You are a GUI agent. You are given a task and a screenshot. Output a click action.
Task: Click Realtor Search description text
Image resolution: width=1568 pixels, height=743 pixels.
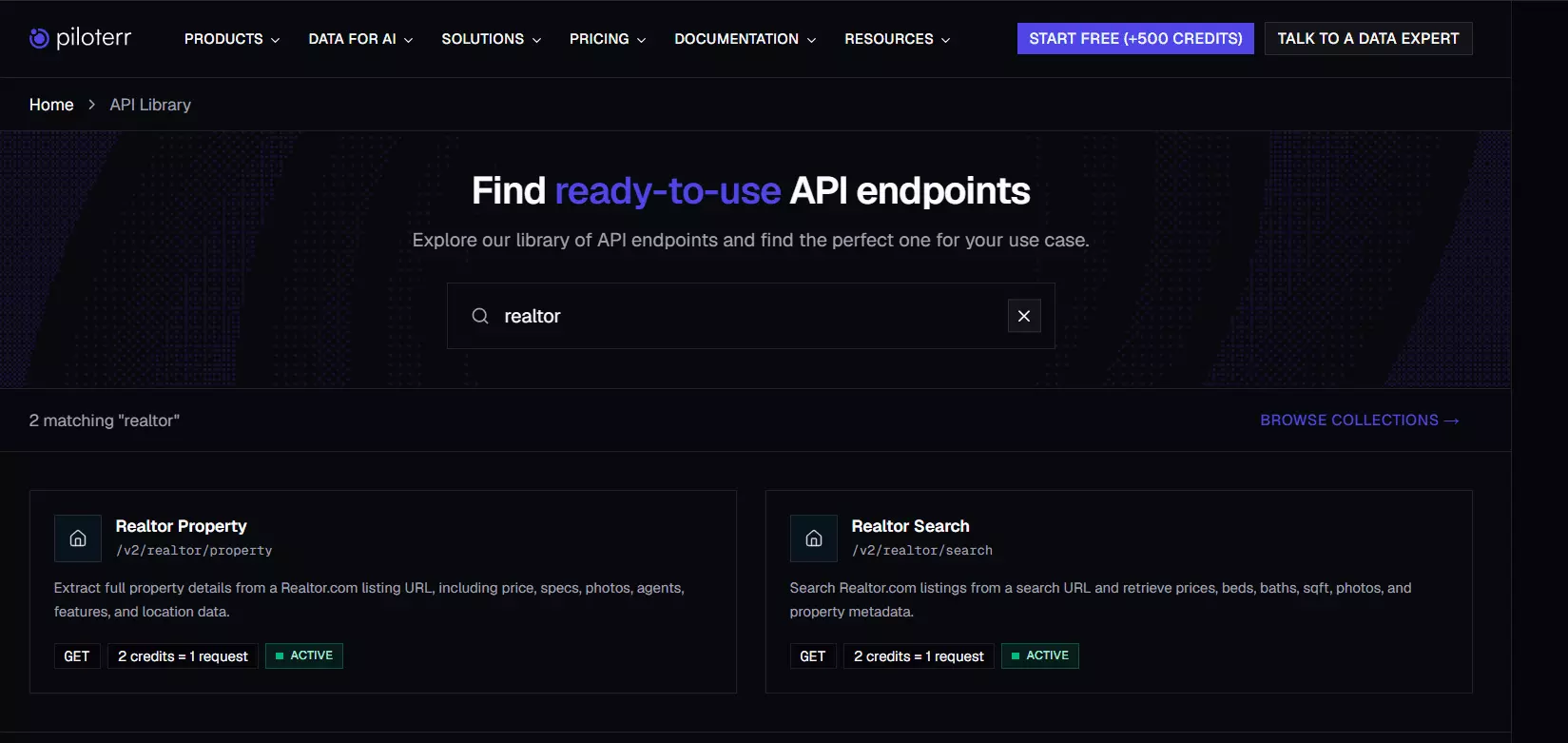[x=1100, y=599]
